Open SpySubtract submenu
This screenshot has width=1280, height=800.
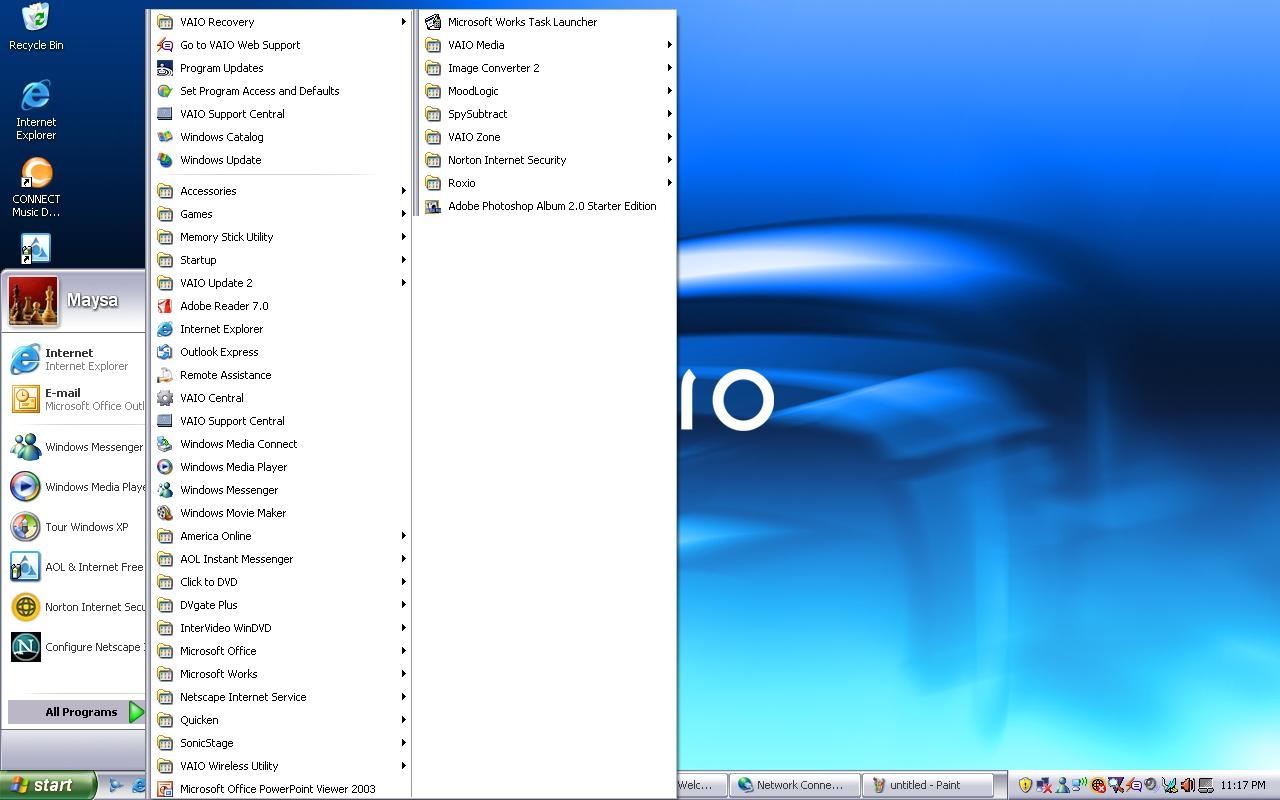pos(547,114)
